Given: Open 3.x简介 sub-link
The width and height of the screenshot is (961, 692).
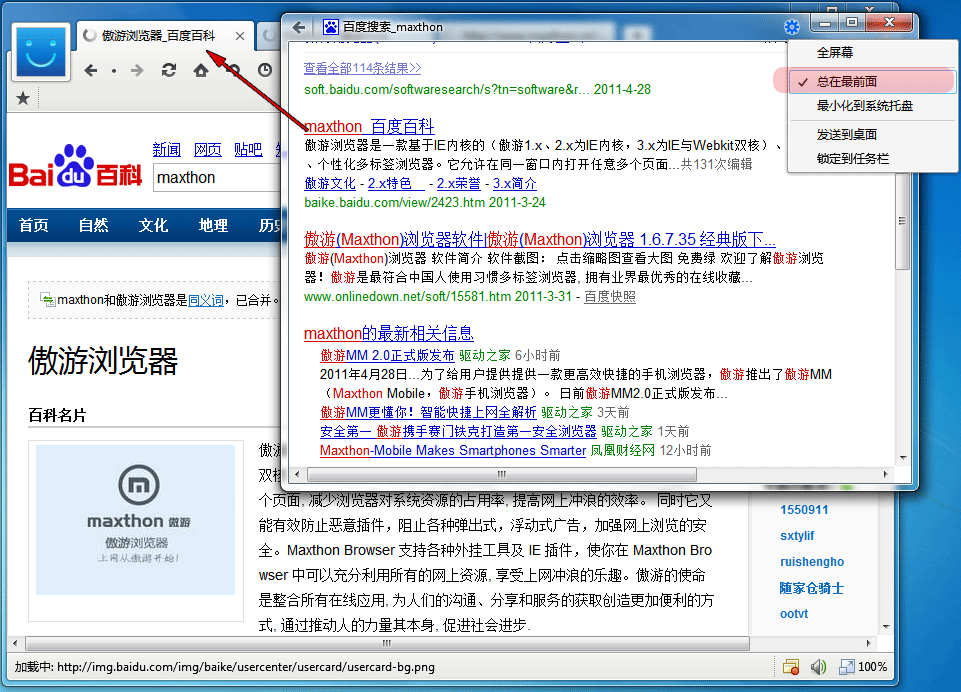Looking at the screenshot, I should coord(515,183).
